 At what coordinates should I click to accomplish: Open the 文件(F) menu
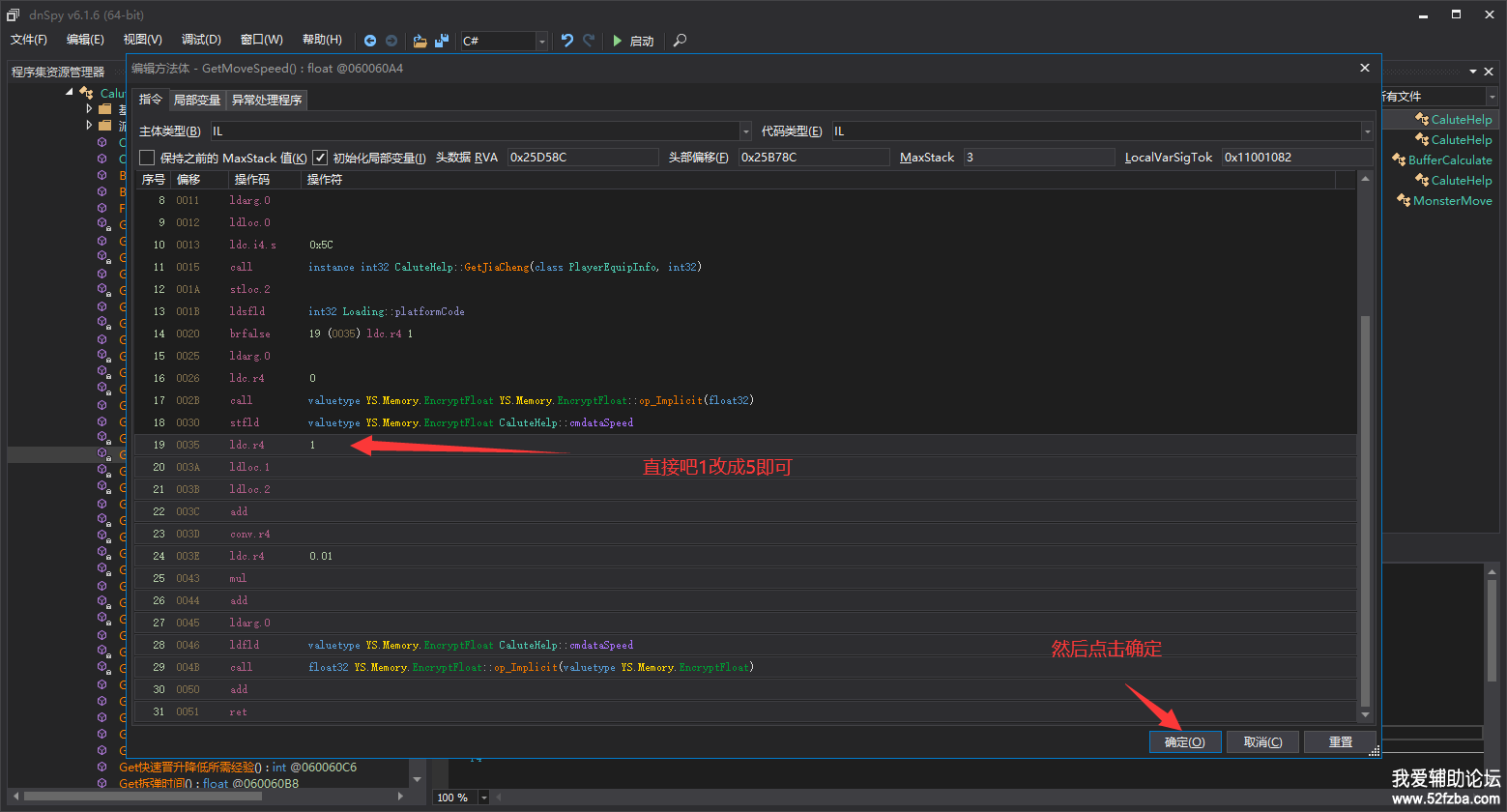[29, 40]
